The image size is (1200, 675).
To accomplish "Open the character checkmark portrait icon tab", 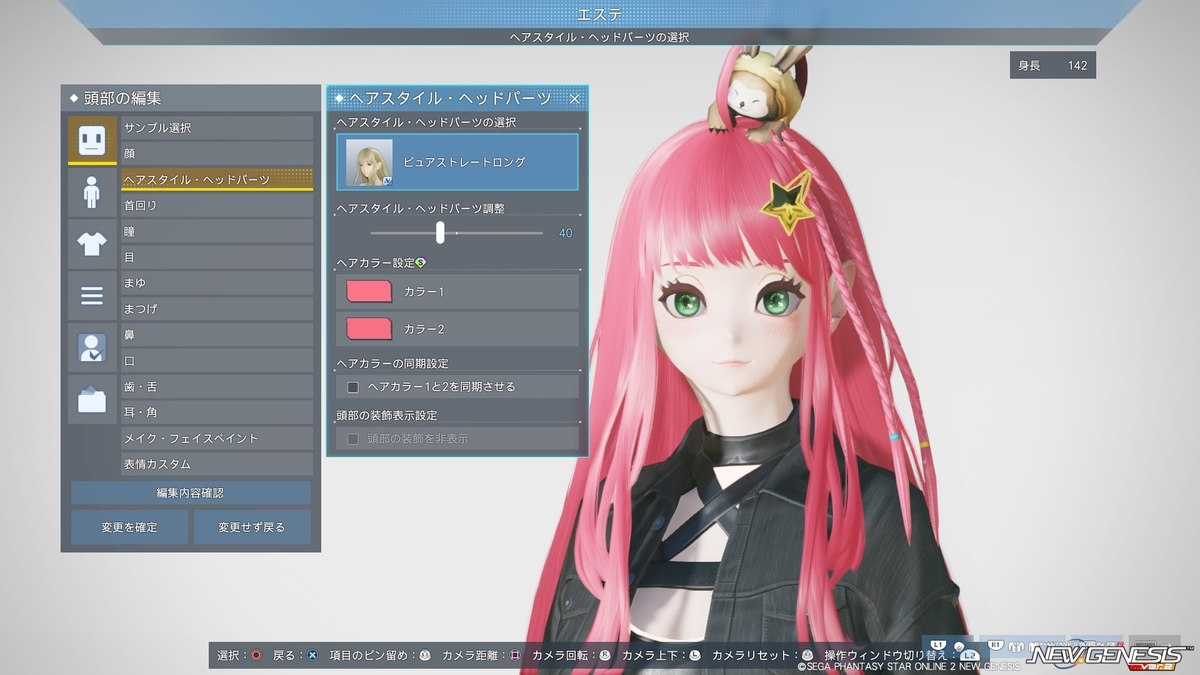I will pyautogui.click(x=92, y=348).
